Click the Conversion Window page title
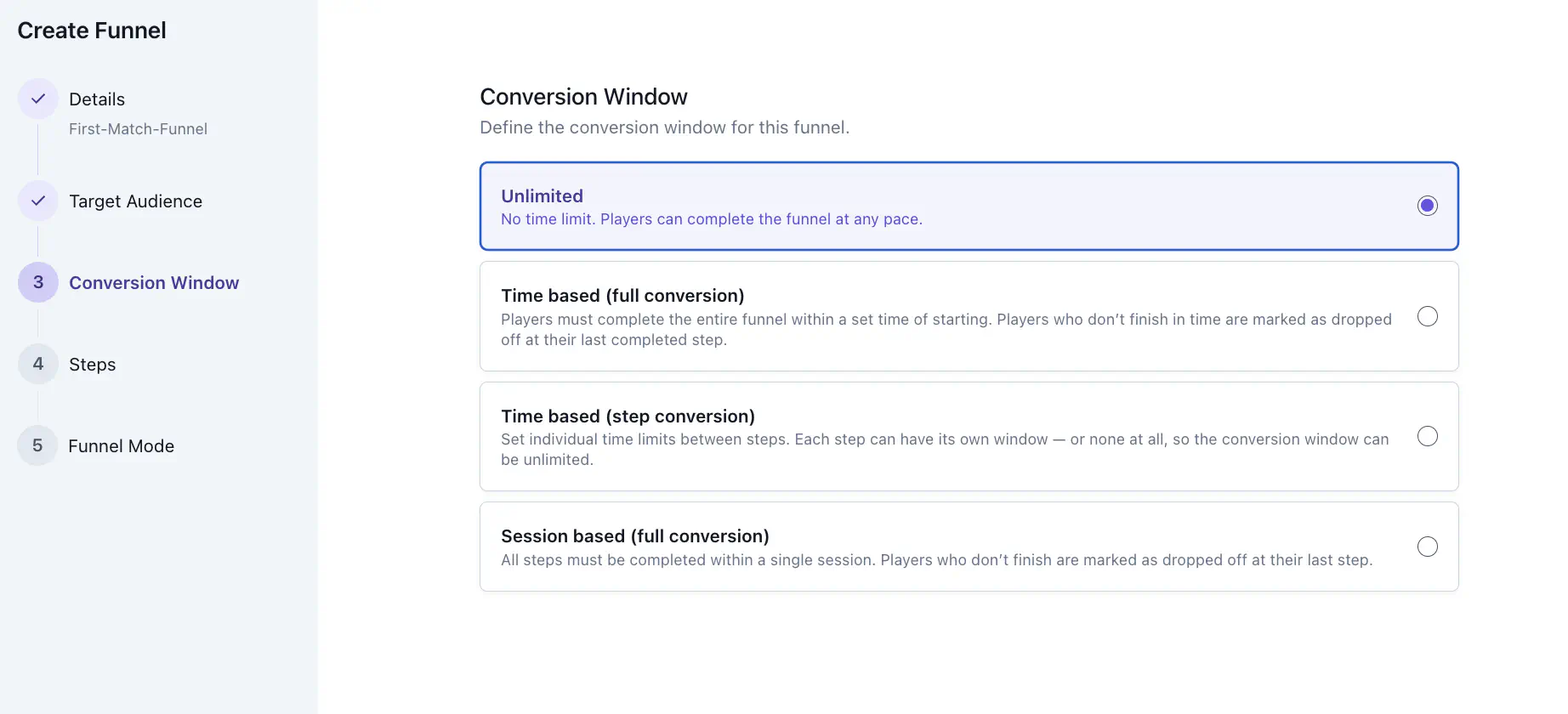This screenshot has height=714, width=1568. [583, 96]
